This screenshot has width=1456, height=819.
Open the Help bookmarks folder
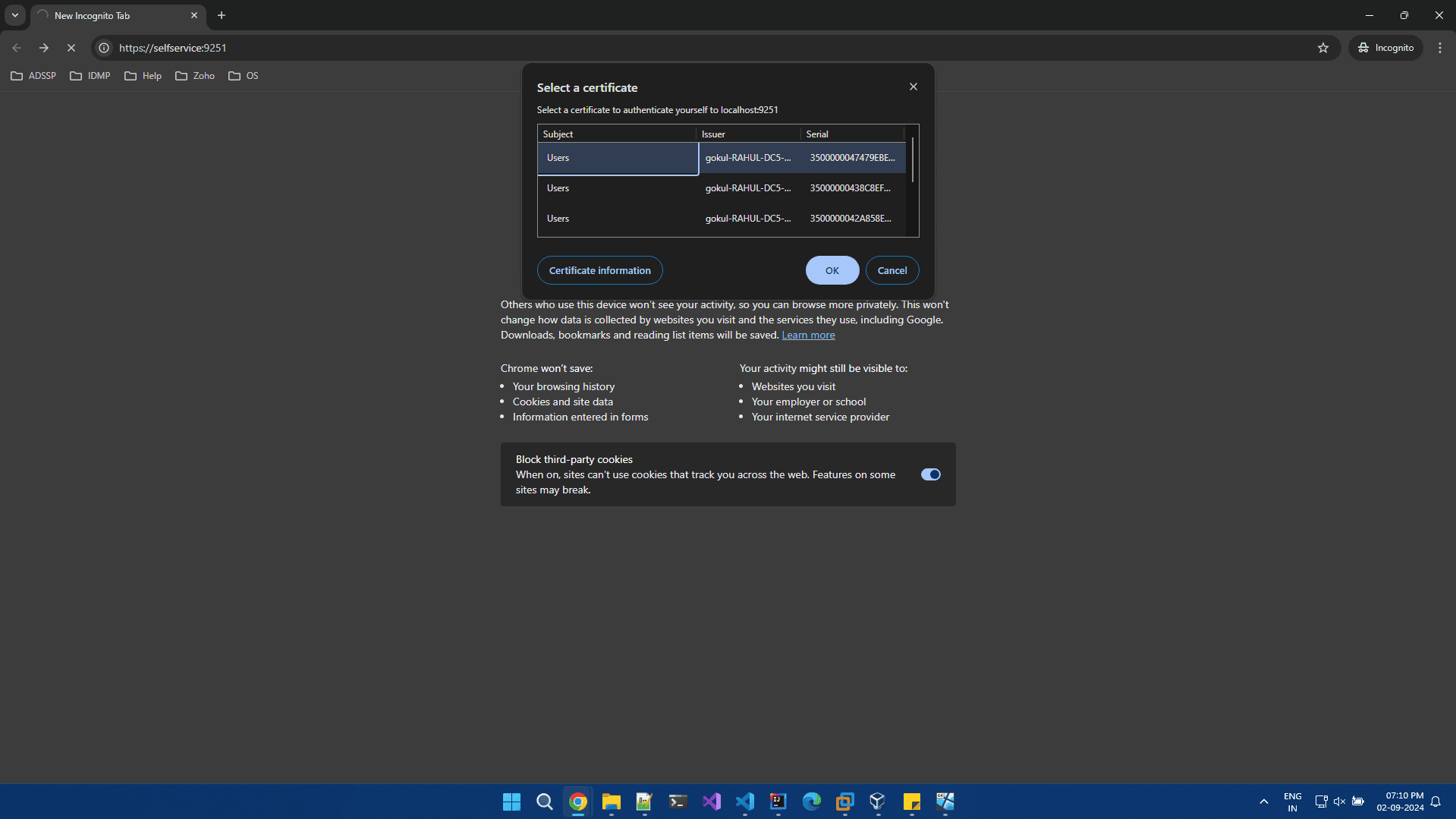143,76
